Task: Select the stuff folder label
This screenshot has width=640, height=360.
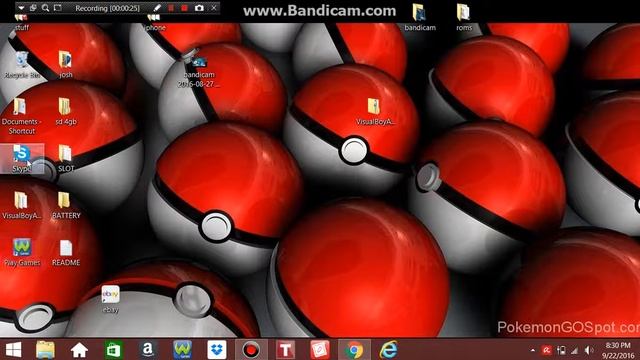Action: [x=21, y=27]
